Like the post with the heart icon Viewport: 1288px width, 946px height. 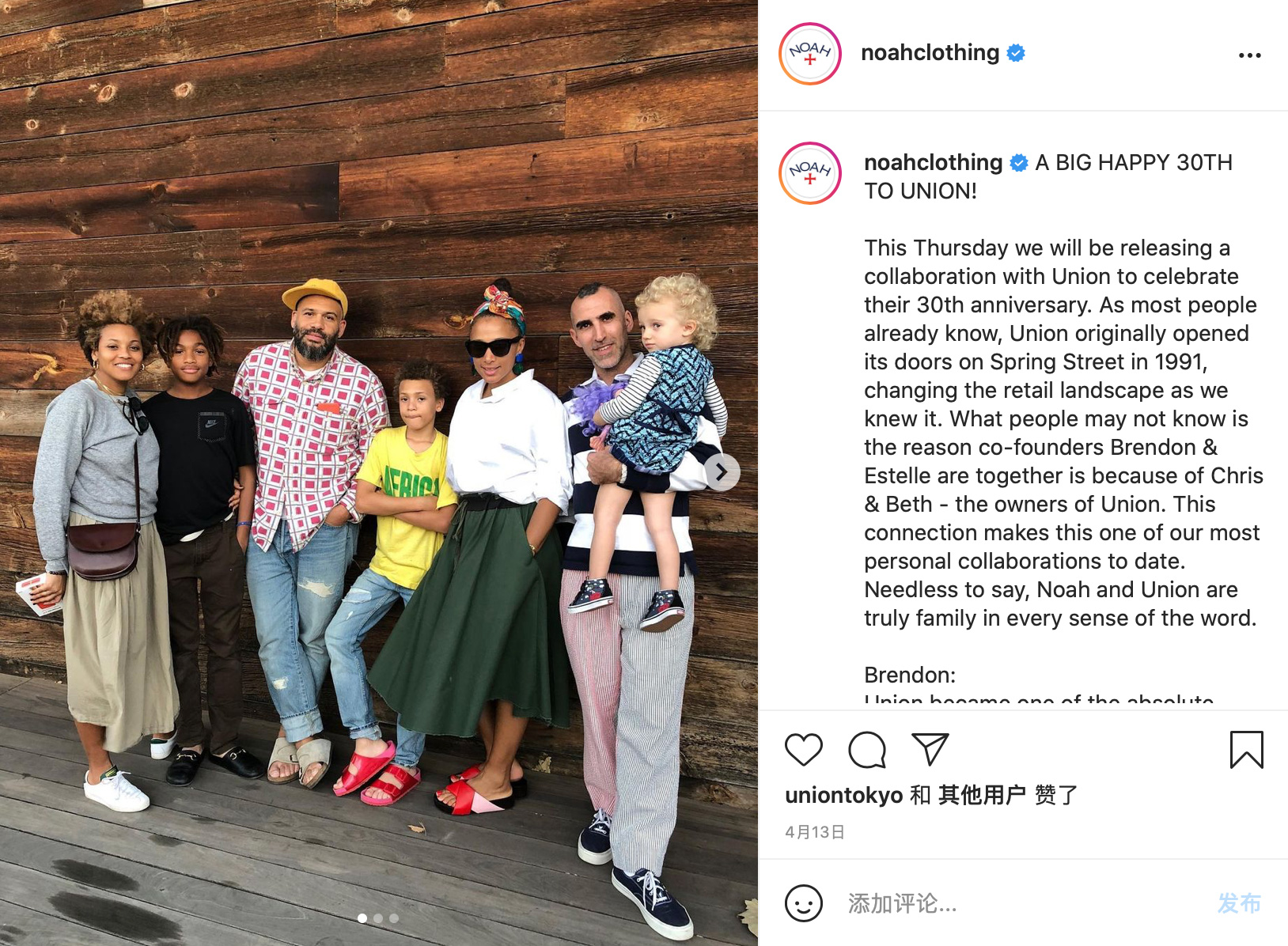[803, 749]
